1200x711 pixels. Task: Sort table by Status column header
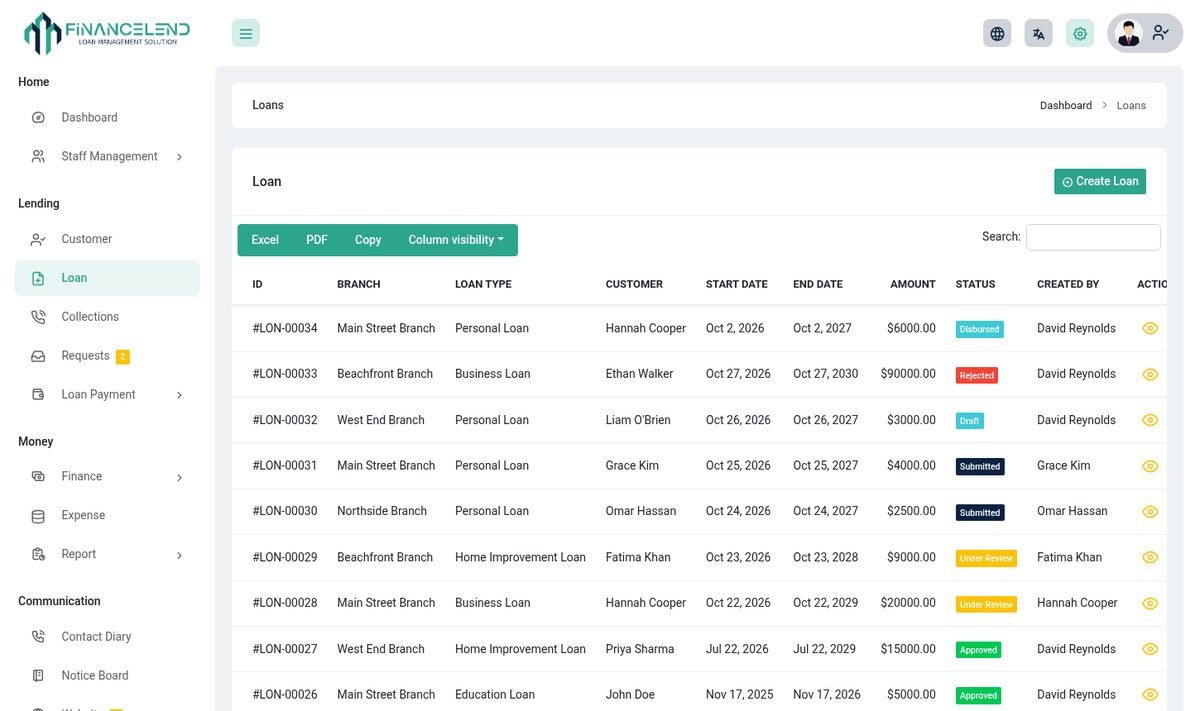pos(975,284)
